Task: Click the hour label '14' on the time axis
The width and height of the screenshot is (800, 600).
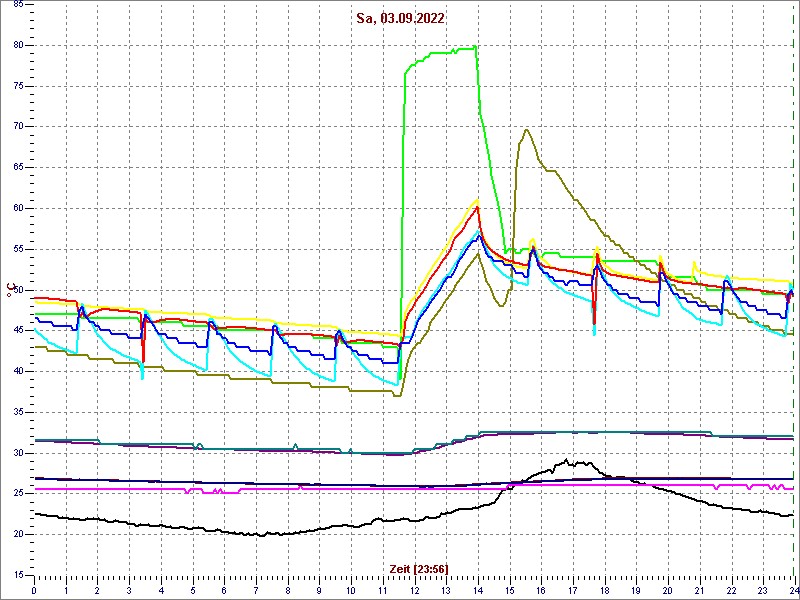Action: 478,590
